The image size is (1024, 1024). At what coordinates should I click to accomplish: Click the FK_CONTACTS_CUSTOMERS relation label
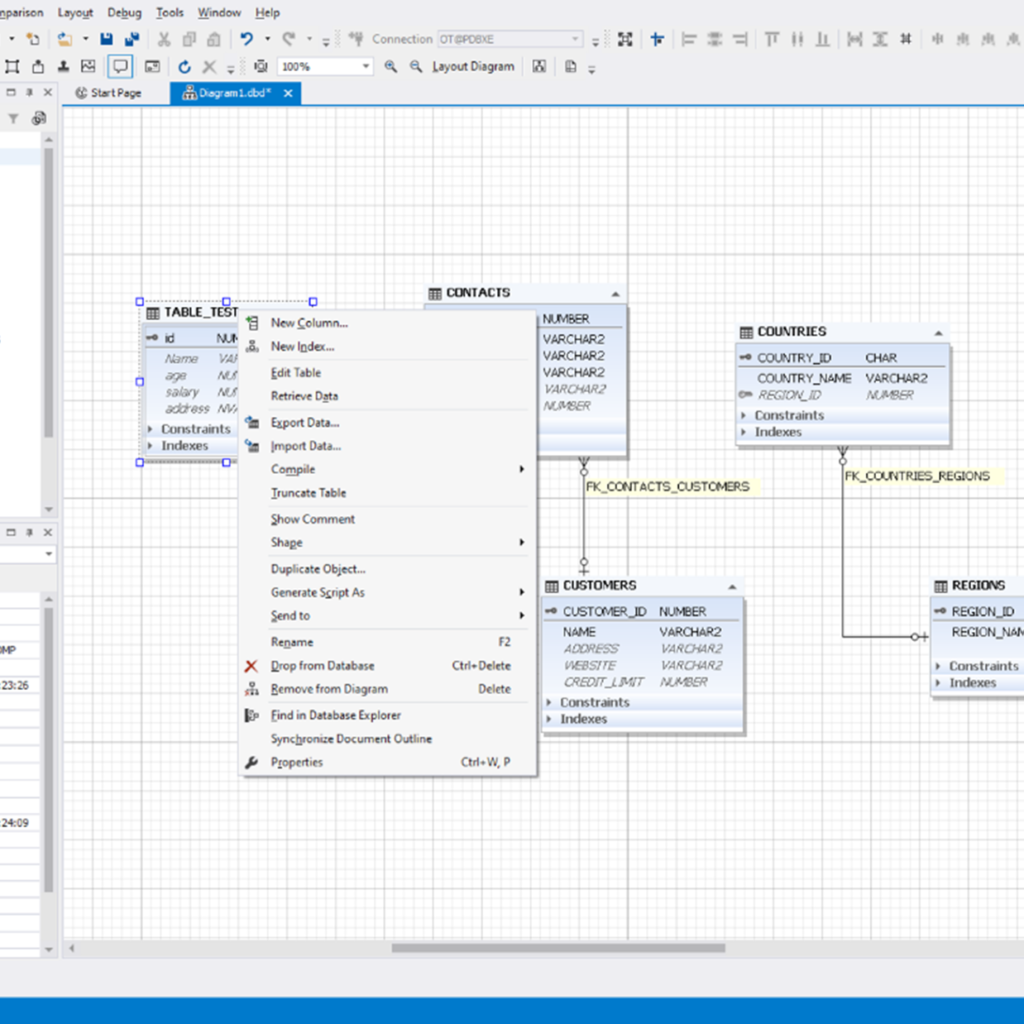coord(667,487)
